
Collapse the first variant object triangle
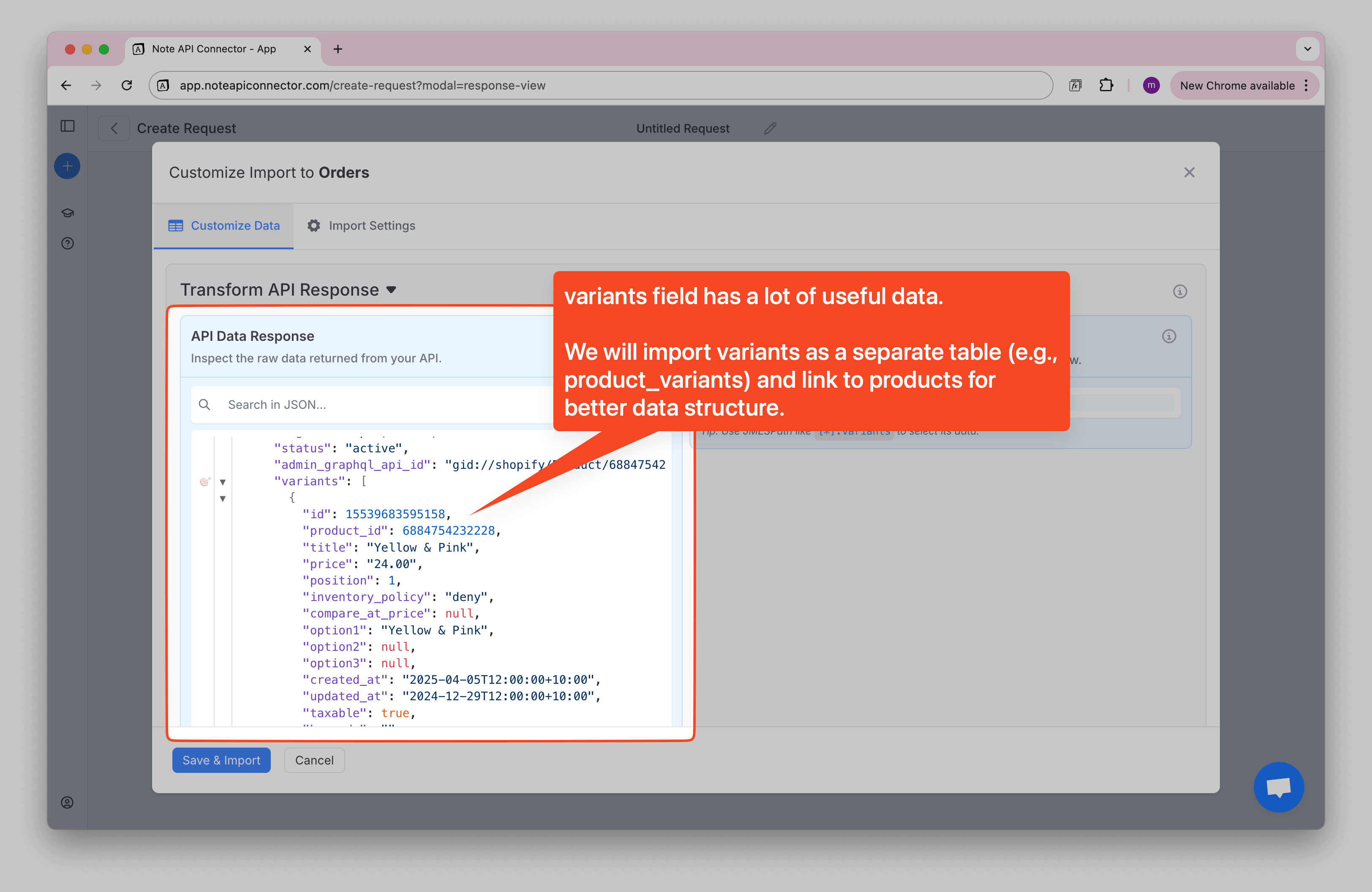pyautogui.click(x=223, y=498)
